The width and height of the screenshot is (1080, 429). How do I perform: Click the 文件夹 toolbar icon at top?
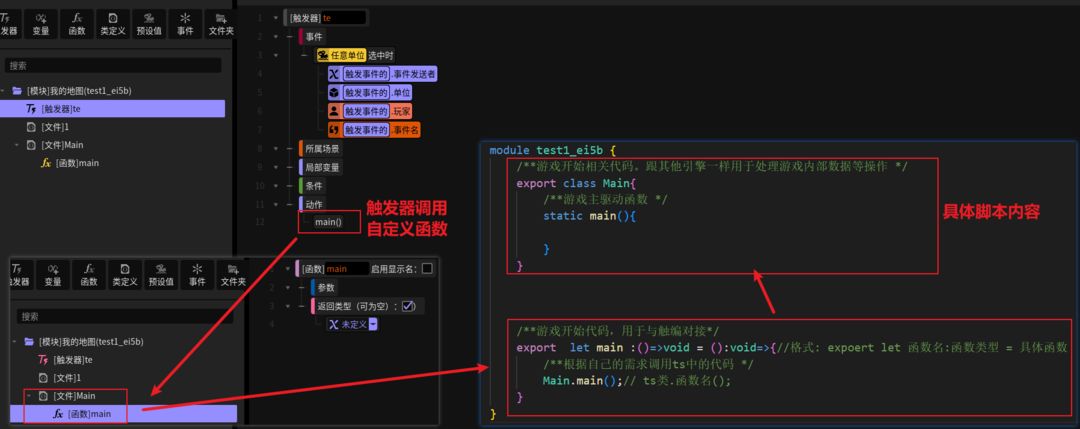[220, 24]
